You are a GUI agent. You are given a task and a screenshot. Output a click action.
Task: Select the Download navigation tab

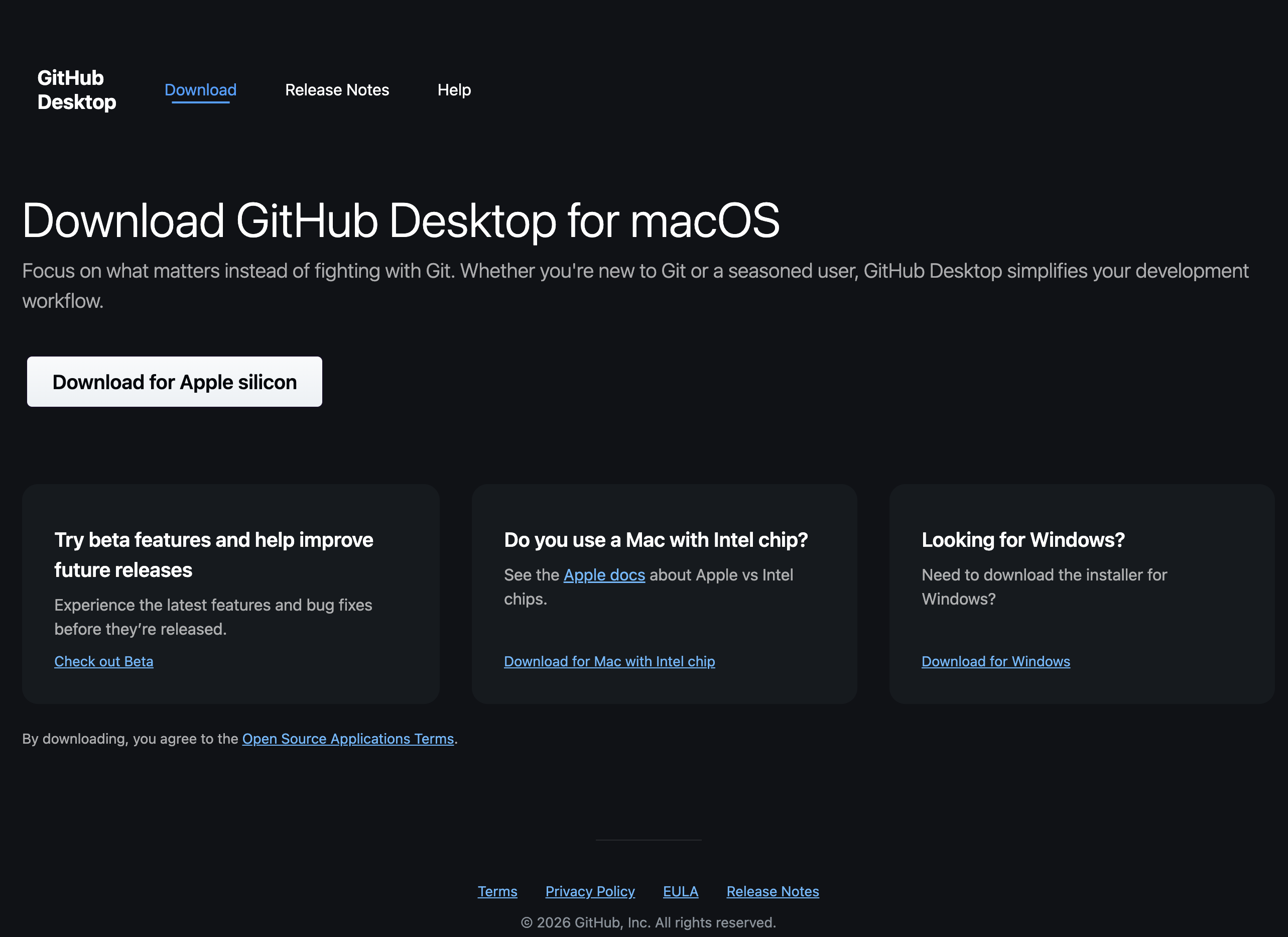[x=200, y=90]
